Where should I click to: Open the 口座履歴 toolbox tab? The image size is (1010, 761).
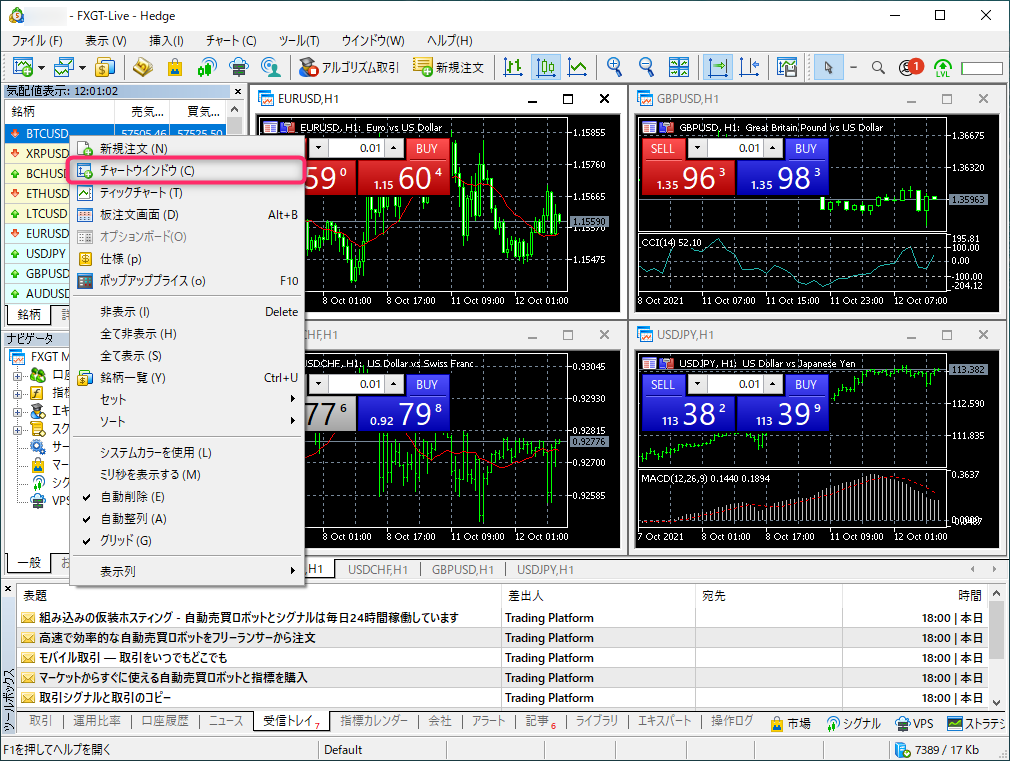pos(165,721)
